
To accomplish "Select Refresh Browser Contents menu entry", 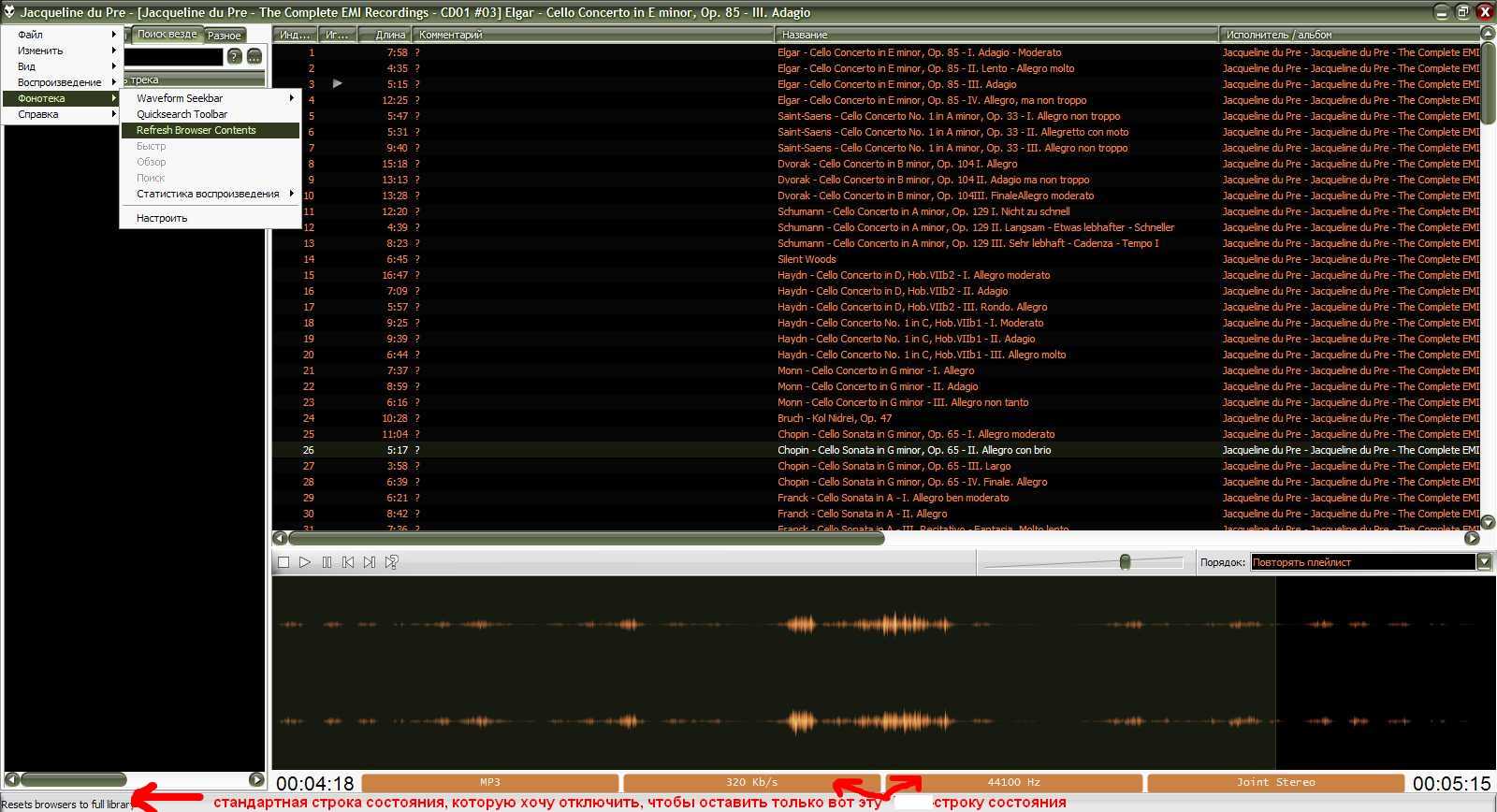I will (x=196, y=130).
